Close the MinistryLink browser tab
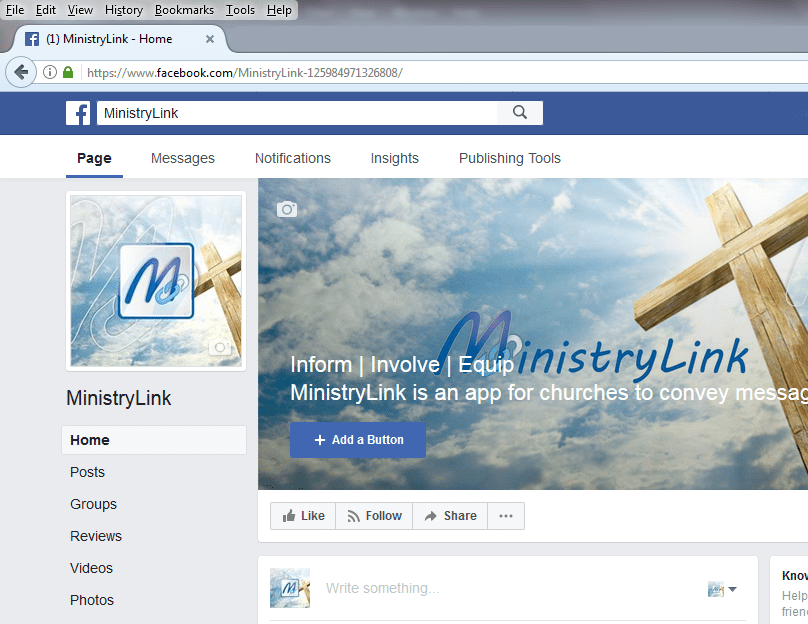Screen dimensions: 808x624 click(210, 39)
